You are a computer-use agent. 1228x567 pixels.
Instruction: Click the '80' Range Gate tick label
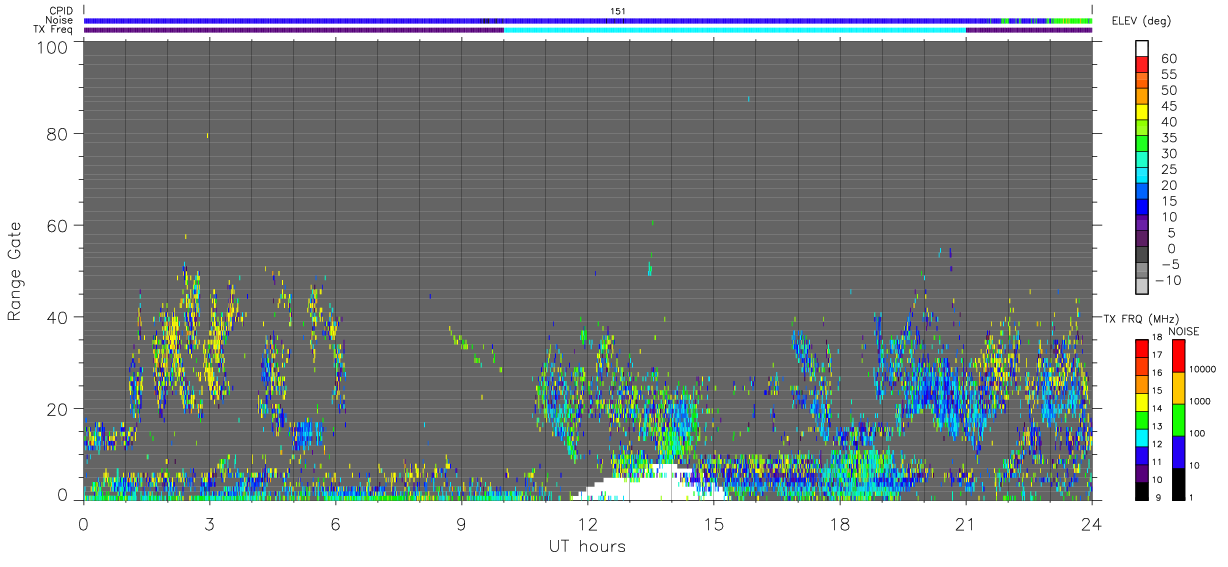[57, 134]
